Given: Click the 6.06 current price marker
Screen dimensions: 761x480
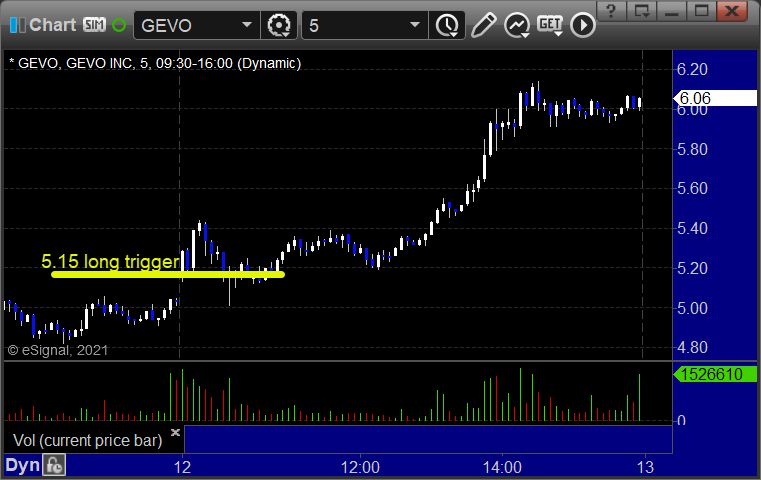Looking at the screenshot, I should [715, 98].
